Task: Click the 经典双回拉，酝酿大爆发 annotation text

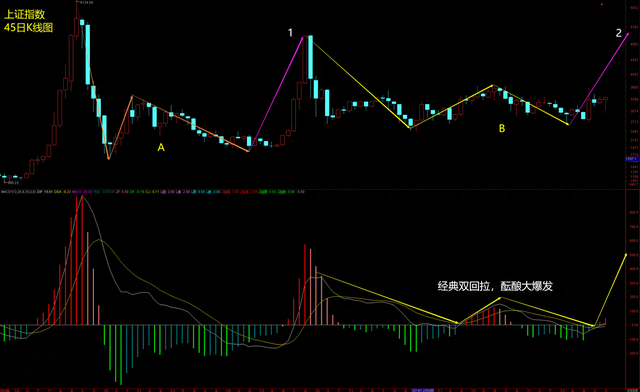Action: [495, 286]
